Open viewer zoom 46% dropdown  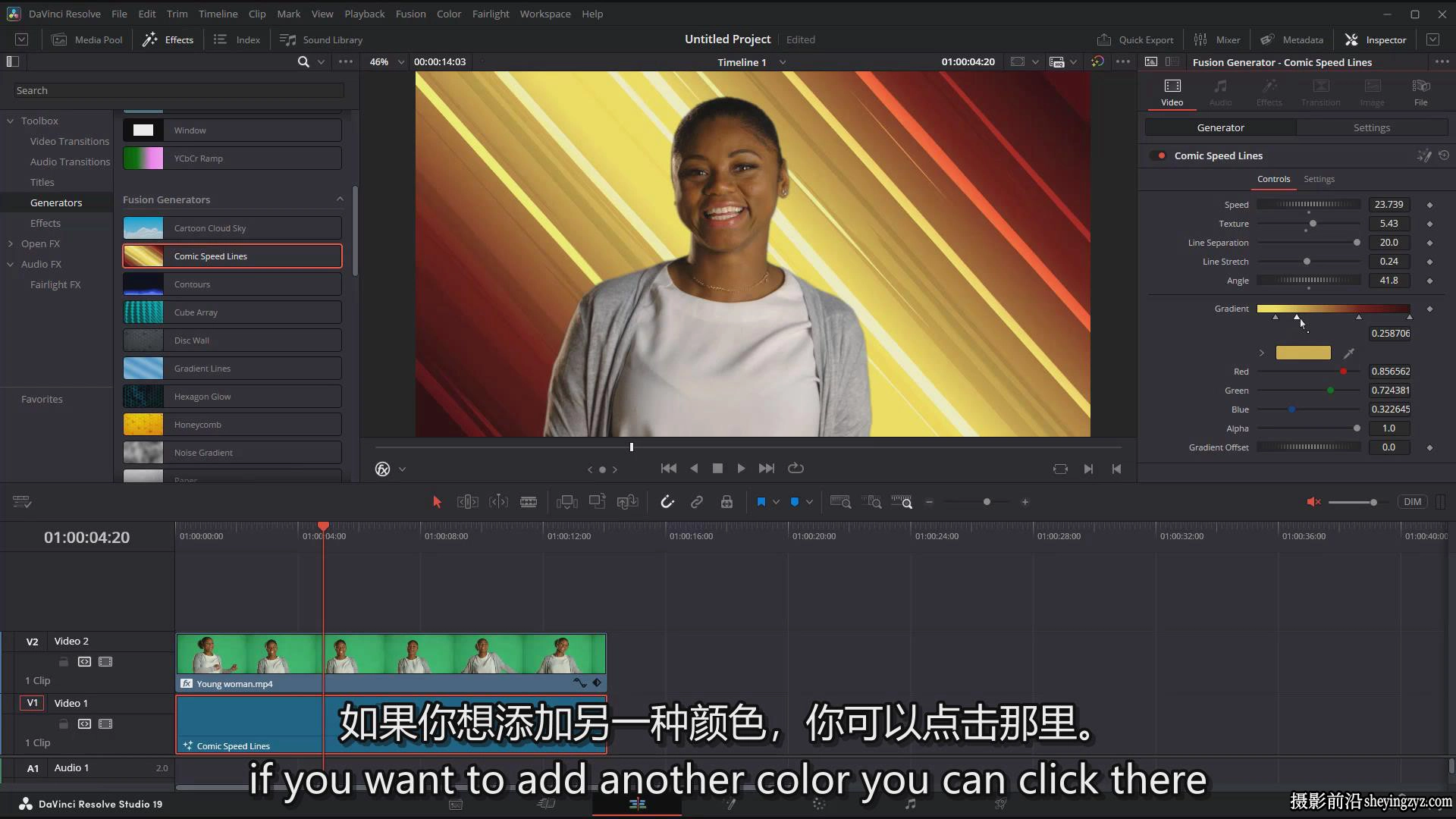click(x=401, y=62)
